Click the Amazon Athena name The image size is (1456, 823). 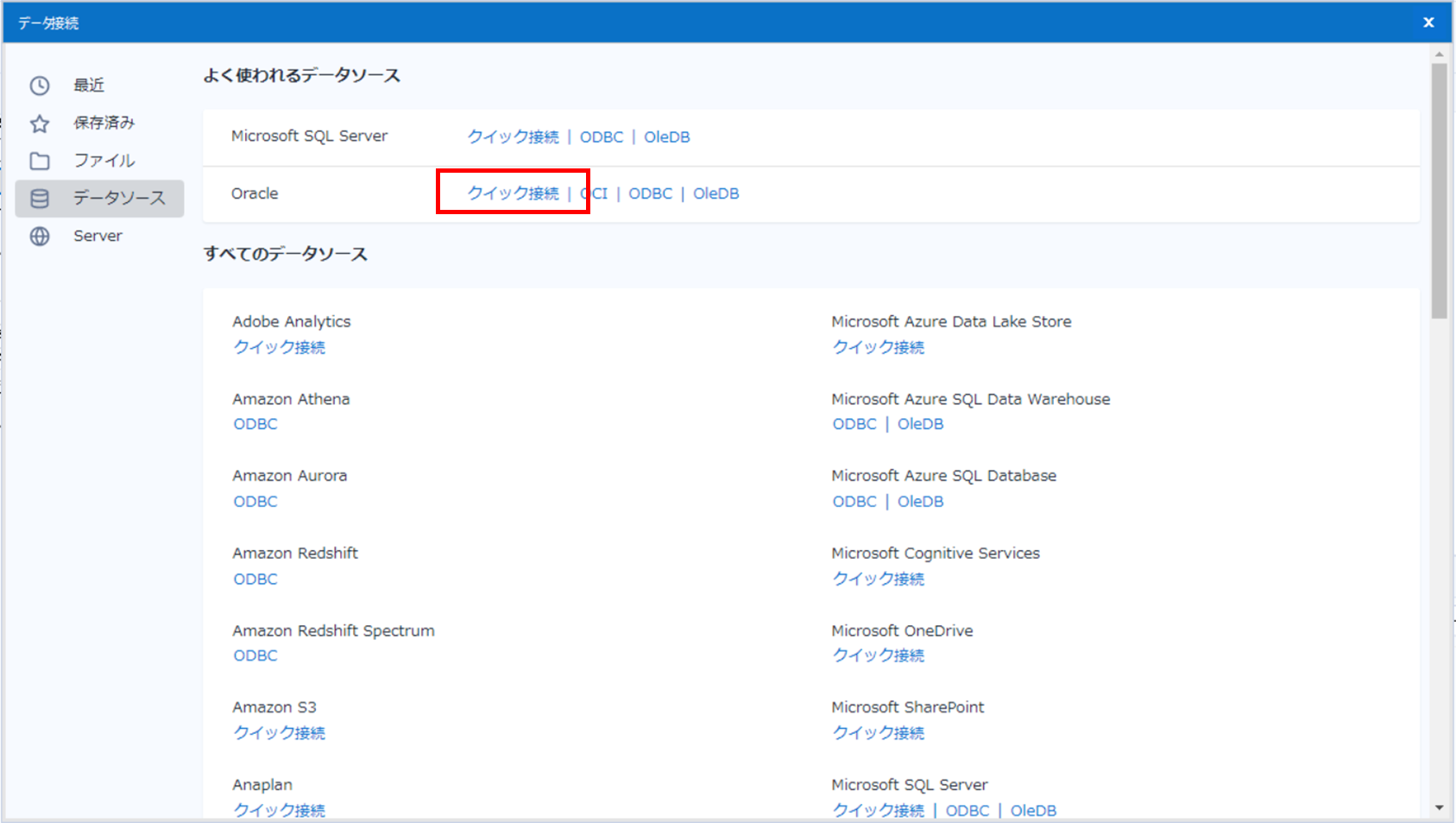click(x=291, y=399)
